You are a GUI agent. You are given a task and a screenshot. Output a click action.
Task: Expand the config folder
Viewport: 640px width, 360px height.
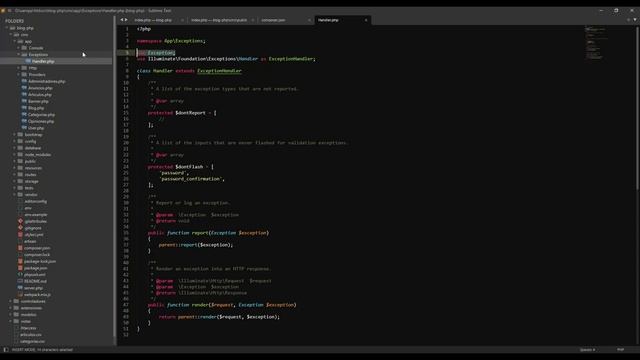15,141
